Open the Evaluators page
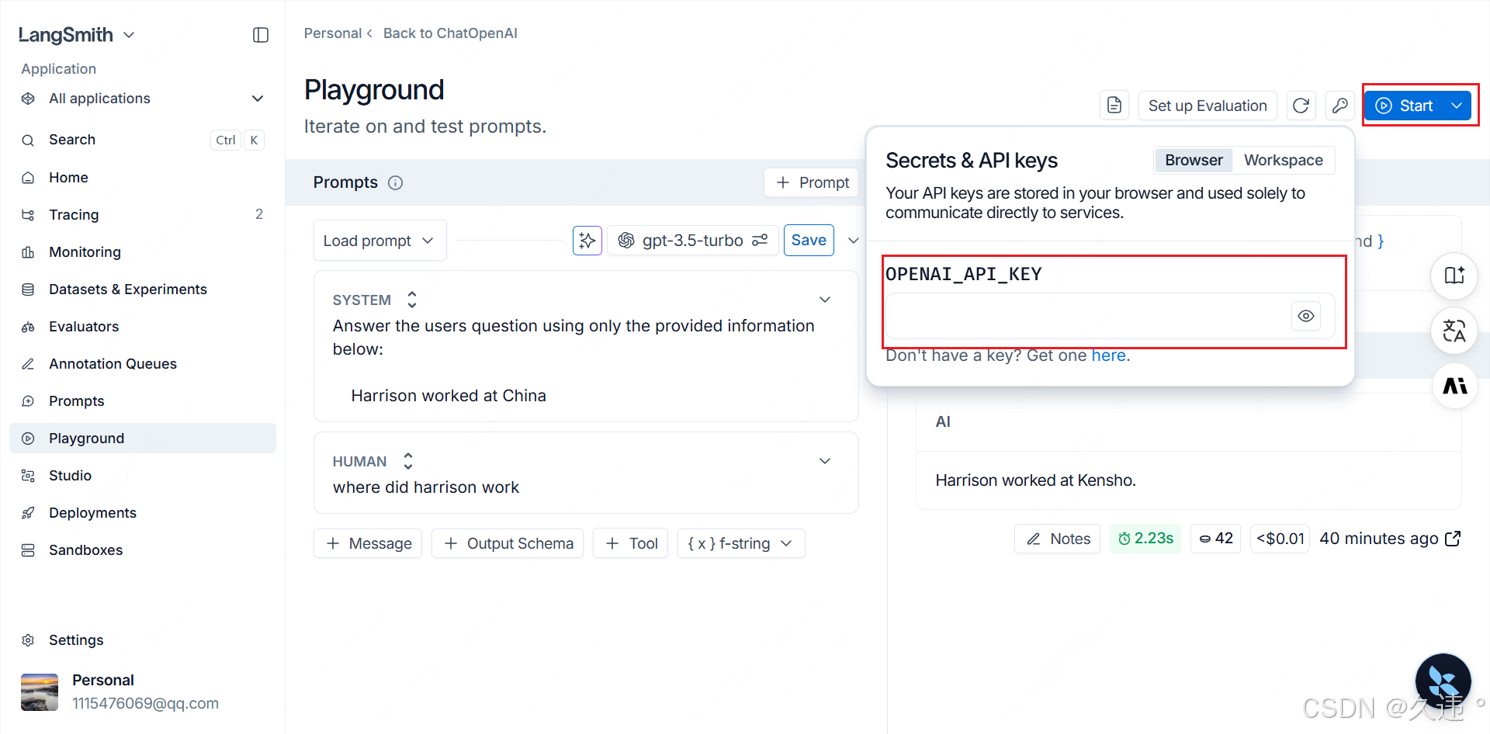The image size is (1490, 734). 142,326
